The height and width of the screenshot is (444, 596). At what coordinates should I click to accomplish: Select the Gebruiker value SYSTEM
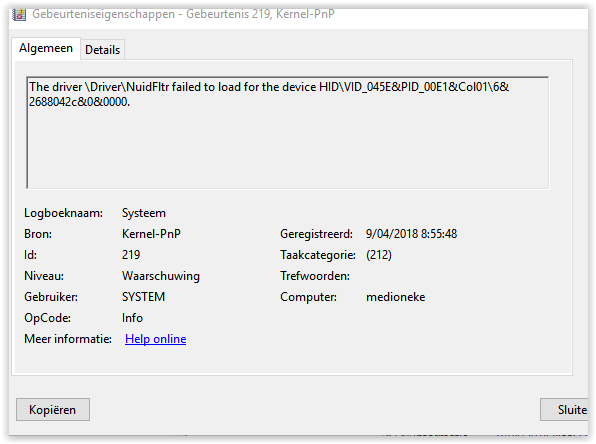pyautogui.click(x=143, y=297)
